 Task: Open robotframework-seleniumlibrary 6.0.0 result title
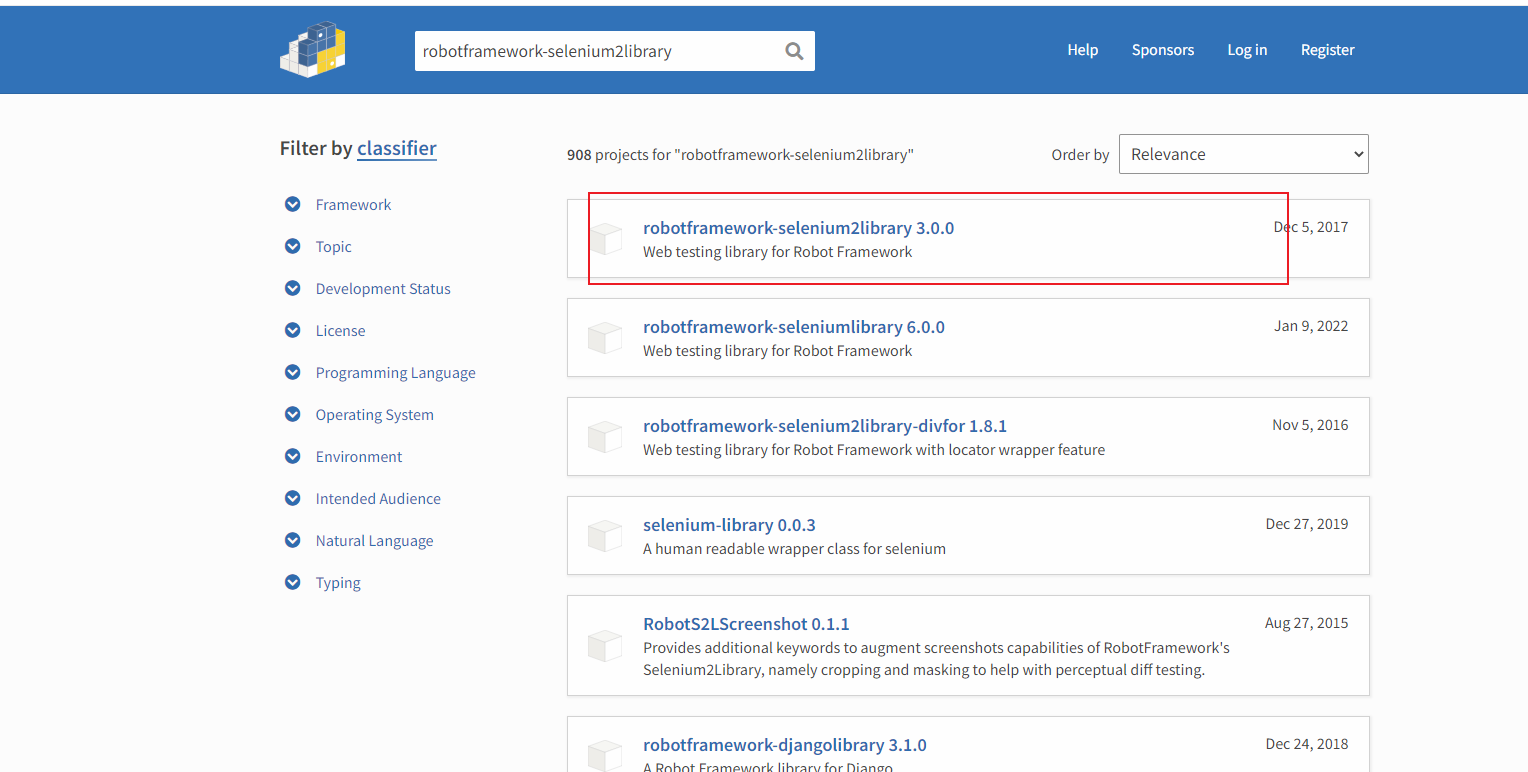(x=794, y=327)
